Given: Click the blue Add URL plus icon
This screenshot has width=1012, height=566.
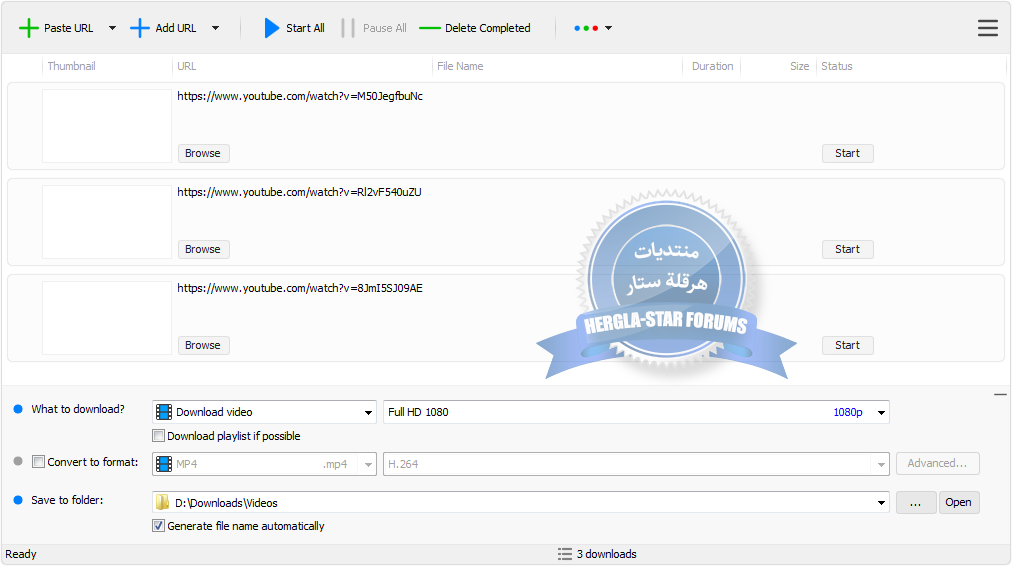Looking at the screenshot, I should pyautogui.click(x=139, y=28).
